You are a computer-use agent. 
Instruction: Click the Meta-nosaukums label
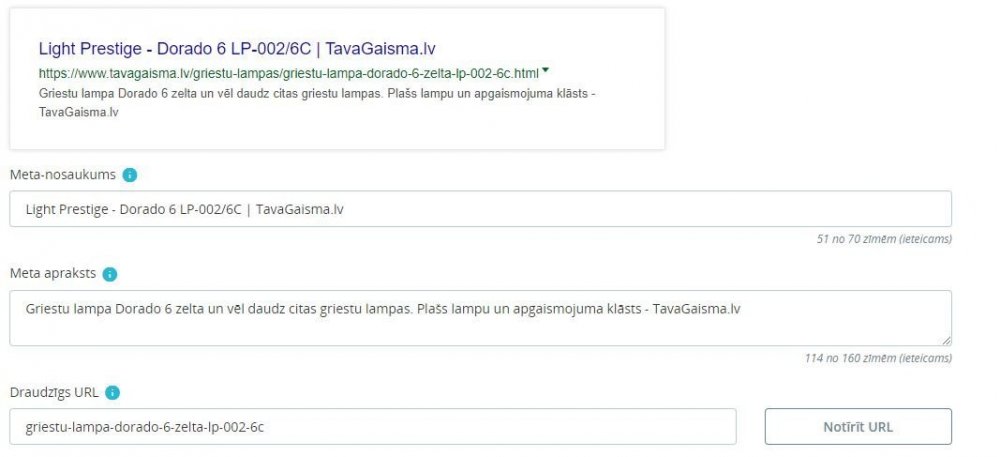pyautogui.click(x=63, y=175)
